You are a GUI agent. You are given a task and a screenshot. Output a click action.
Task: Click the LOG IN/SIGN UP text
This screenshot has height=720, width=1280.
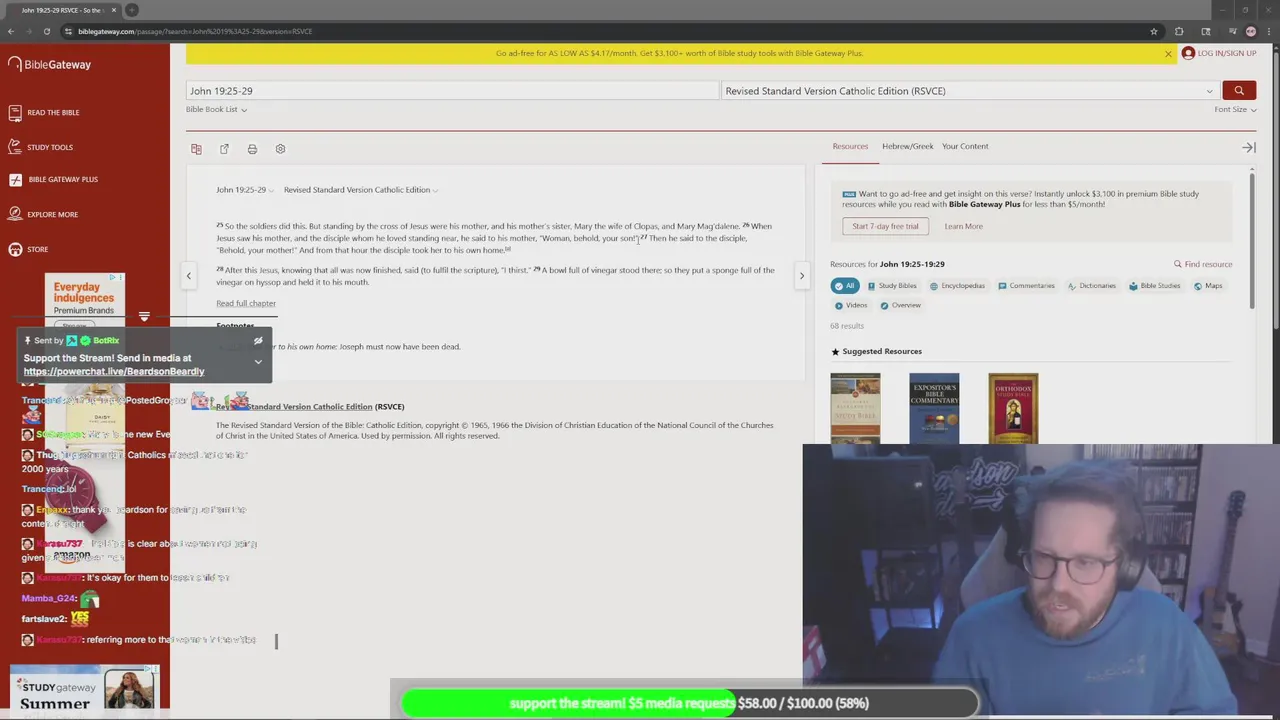click(x=1227, y=53)
